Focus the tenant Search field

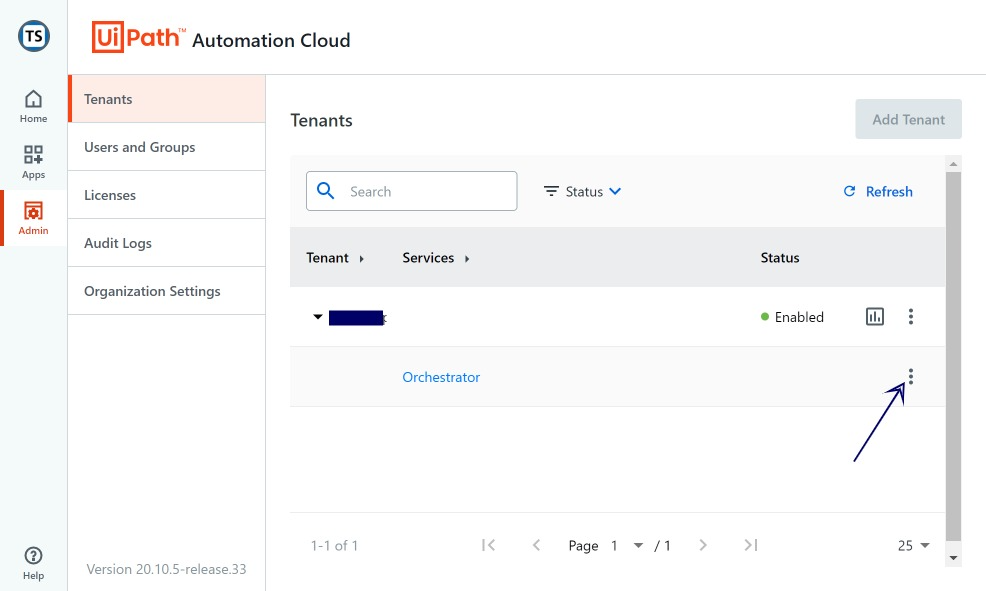411,191
